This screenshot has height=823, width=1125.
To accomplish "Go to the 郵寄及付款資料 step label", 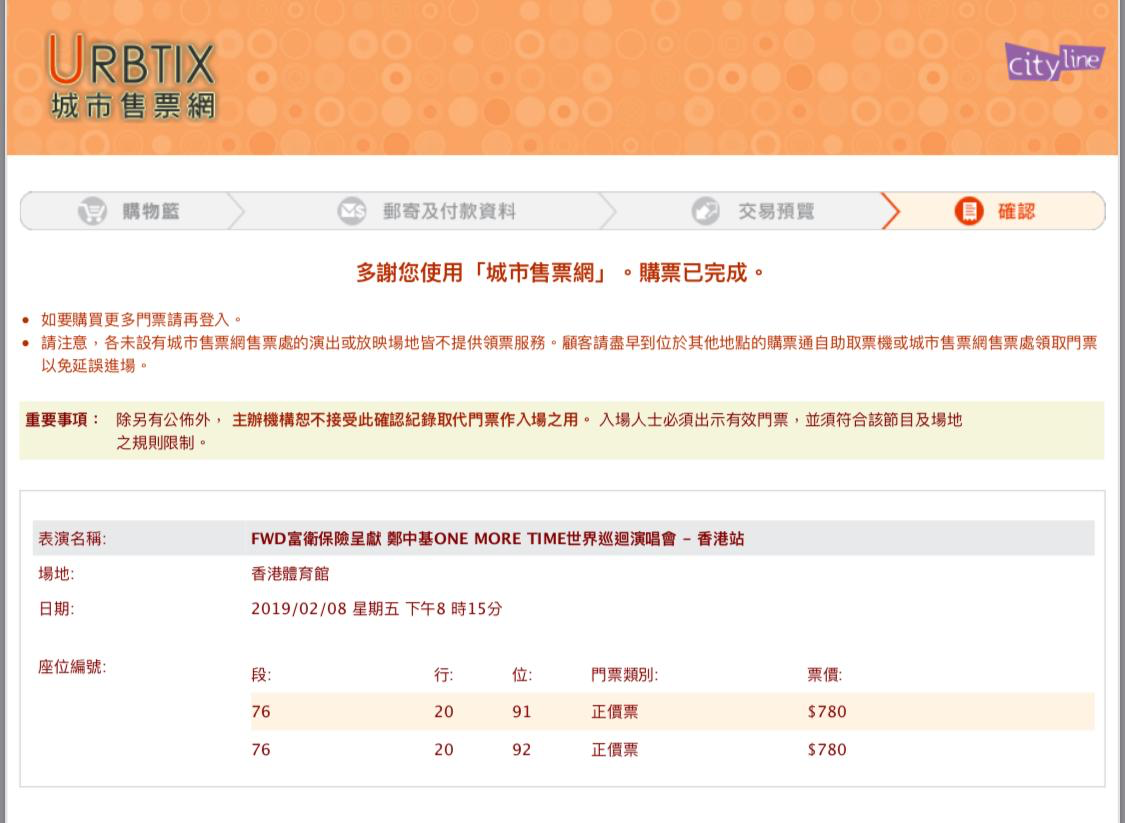I will [449, 212].
